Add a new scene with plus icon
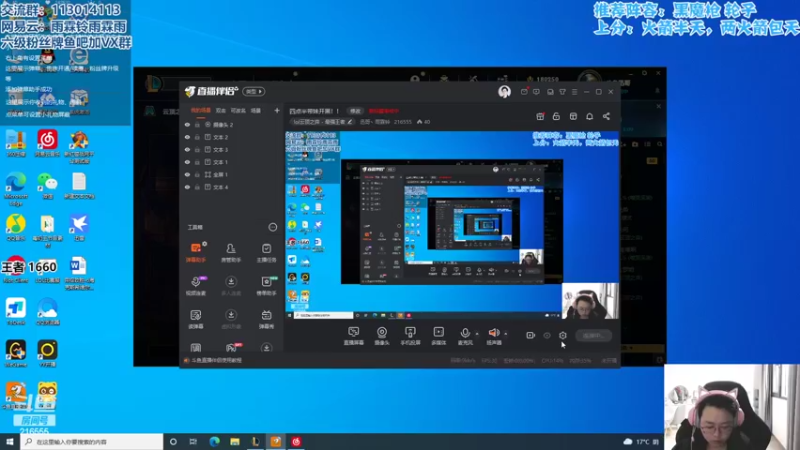800x450 pixels. (277, 110)
